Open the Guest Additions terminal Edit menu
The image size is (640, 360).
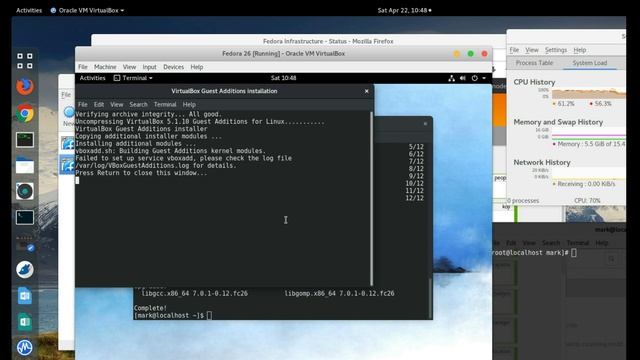click(x=99, y=104)
